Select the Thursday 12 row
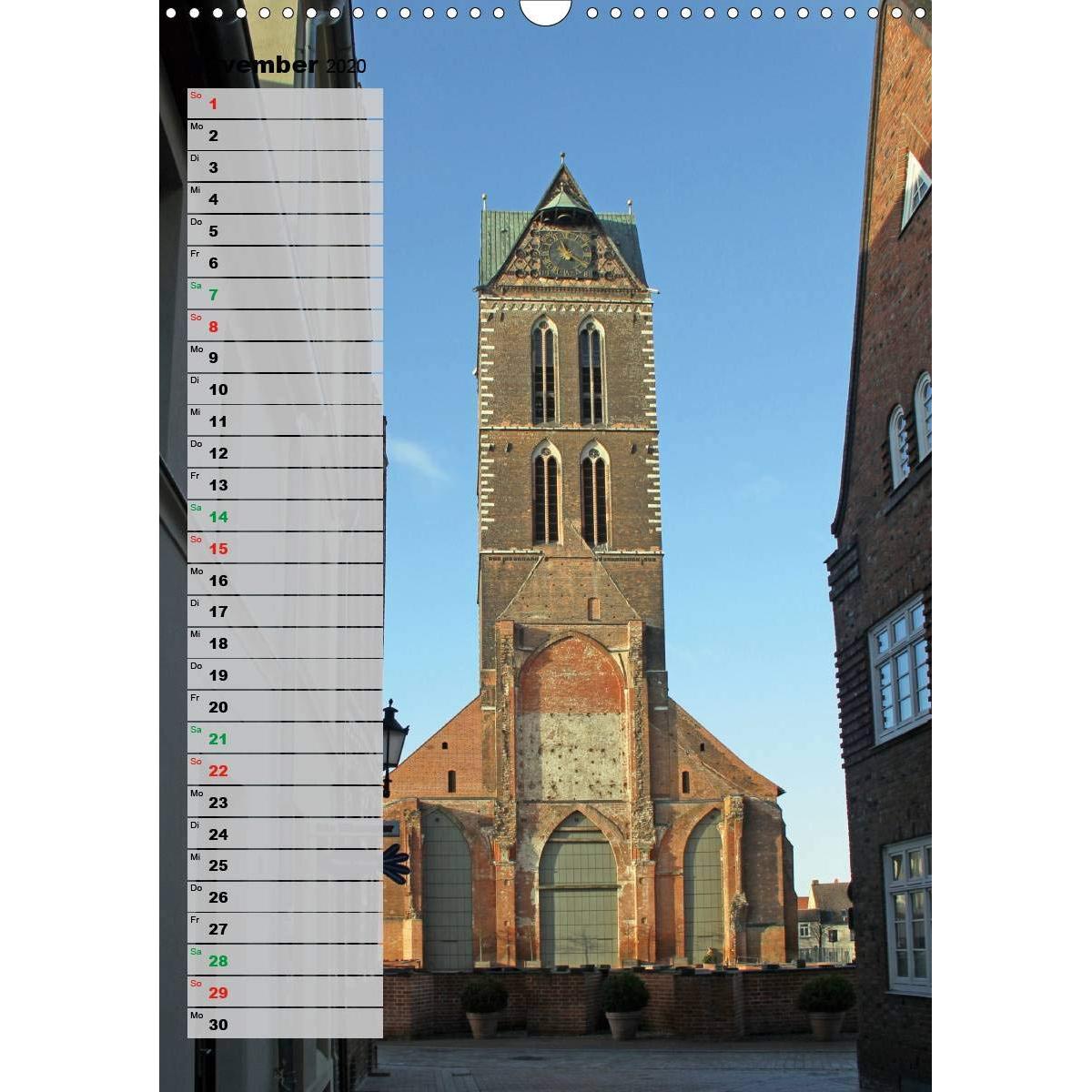The image size is (1092, 1092). (285, 453)
